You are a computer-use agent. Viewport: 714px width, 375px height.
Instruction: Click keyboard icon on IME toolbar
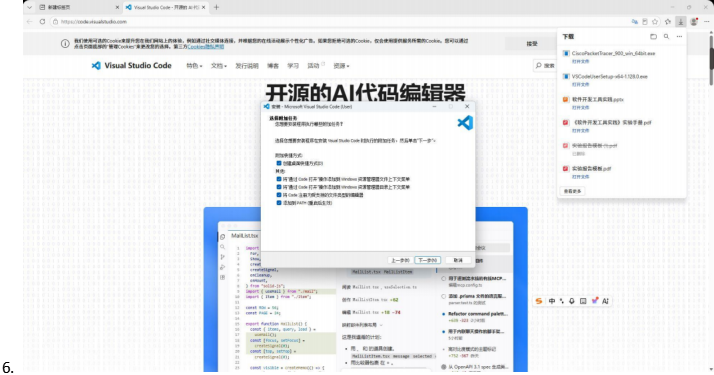coord(583,301)
